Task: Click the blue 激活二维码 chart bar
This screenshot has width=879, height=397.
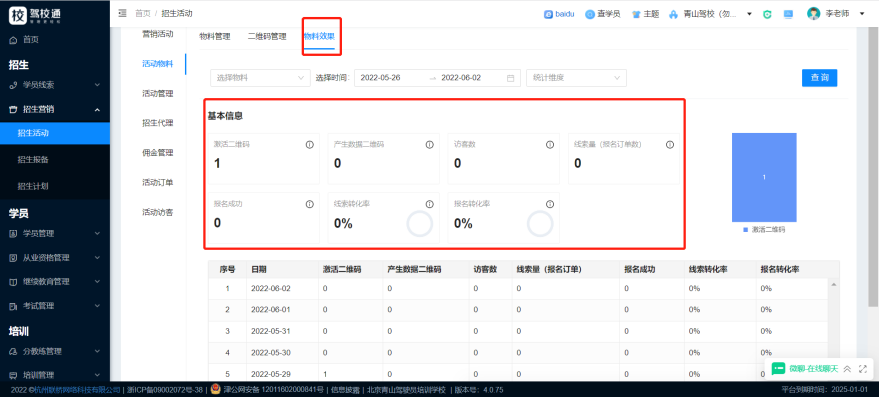Action: tap(764, 177)
